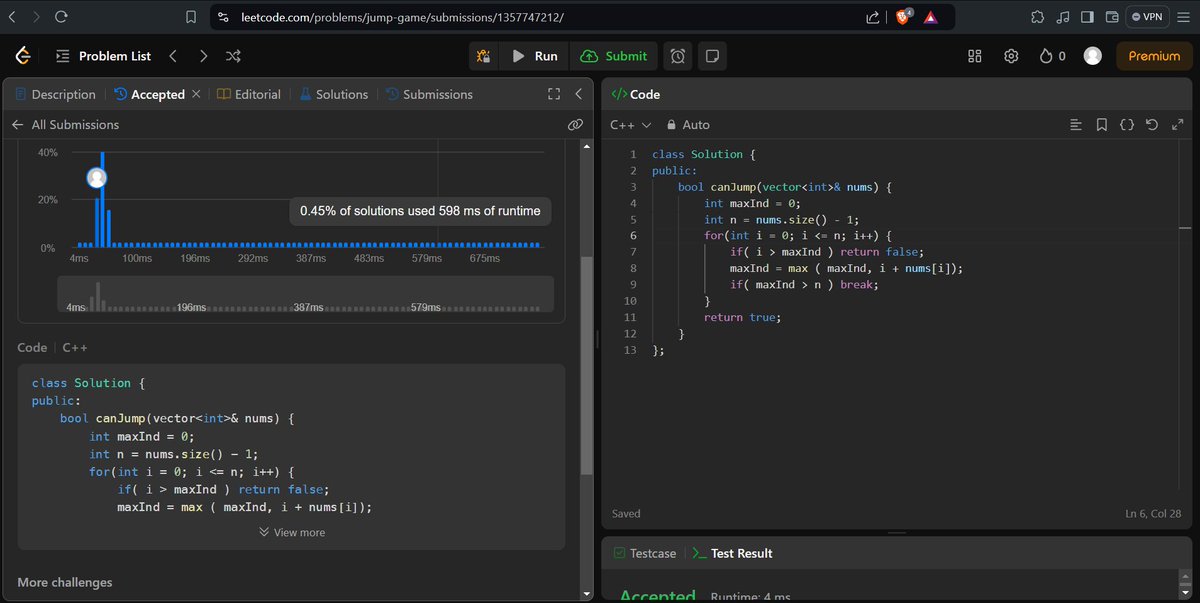This screenshot has width=1200, height=603.
Task: Open browser extensions puzzle icon
Action: point(1037,17)
